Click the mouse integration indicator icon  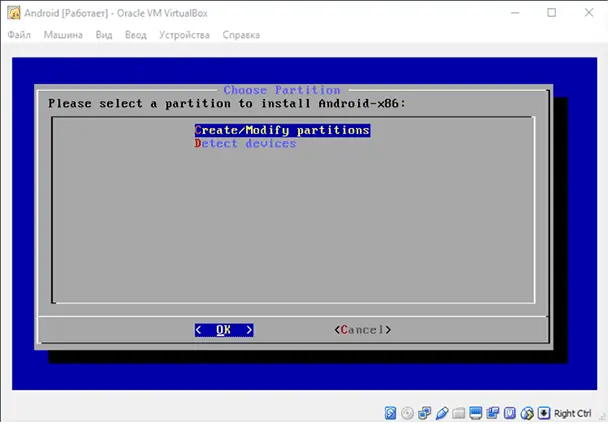(x=528, y=413)
